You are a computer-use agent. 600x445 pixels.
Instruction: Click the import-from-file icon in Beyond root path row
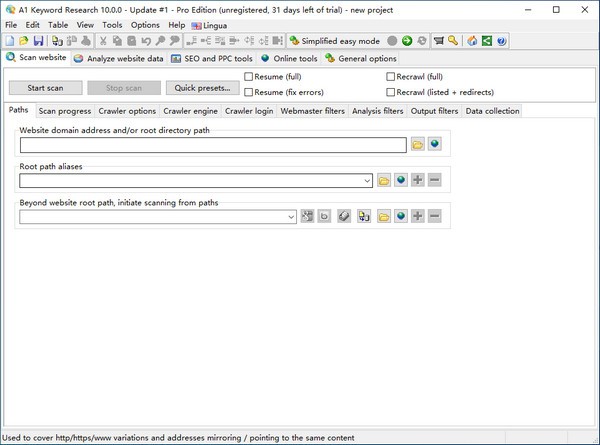point(364,216)
